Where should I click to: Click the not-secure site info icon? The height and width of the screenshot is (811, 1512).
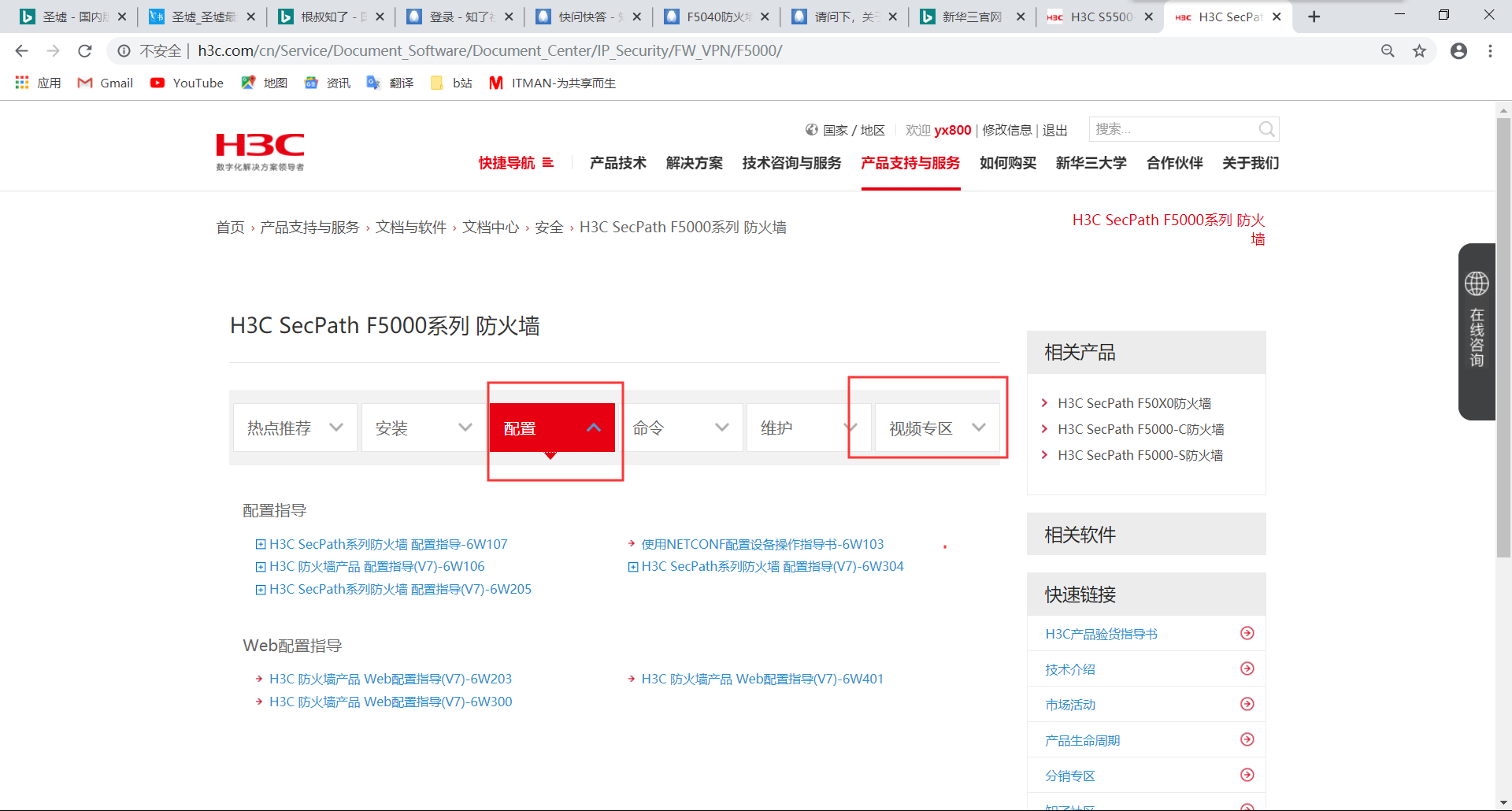click(x=124, y=51)
